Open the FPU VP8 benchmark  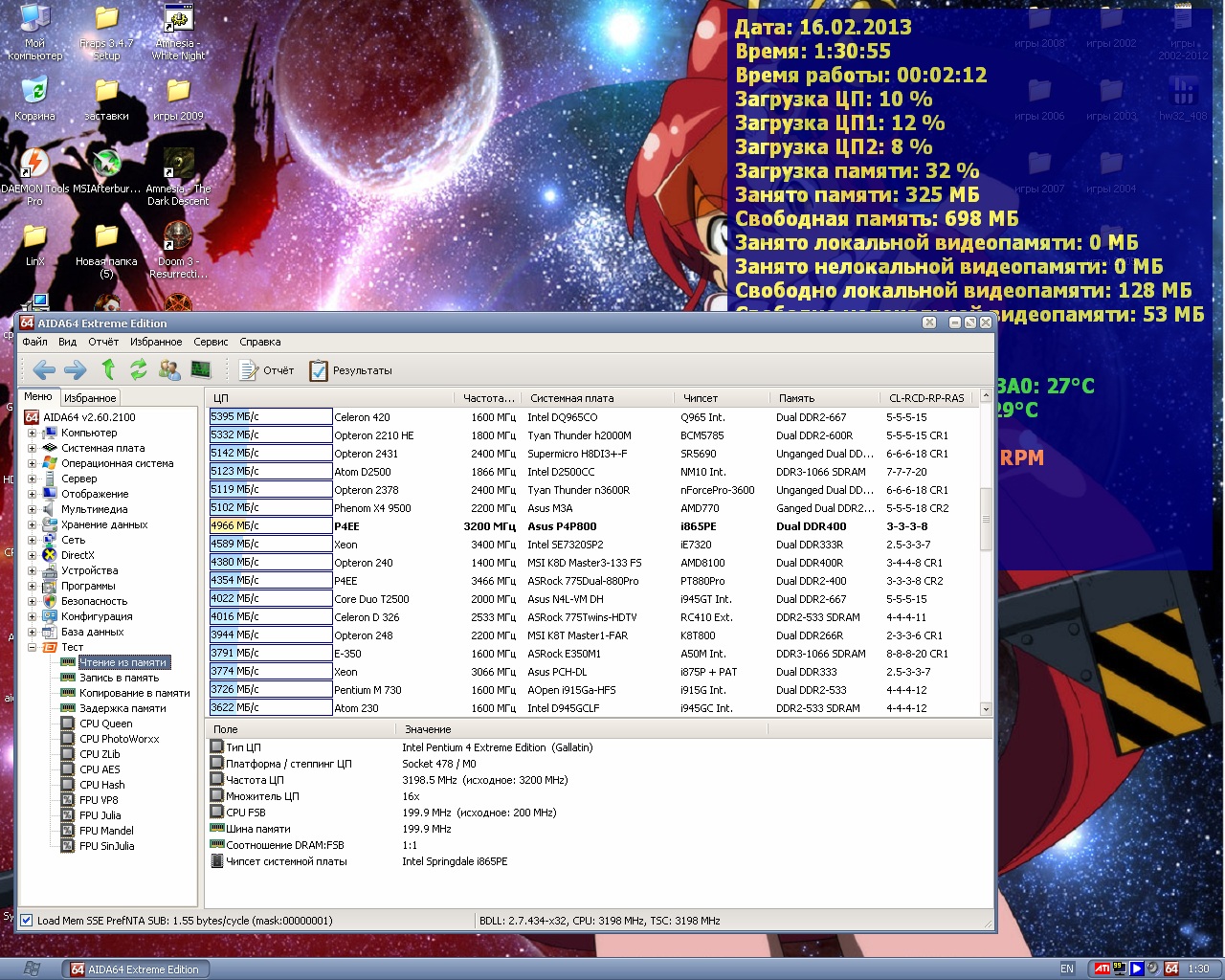click(x=99, y=800)
